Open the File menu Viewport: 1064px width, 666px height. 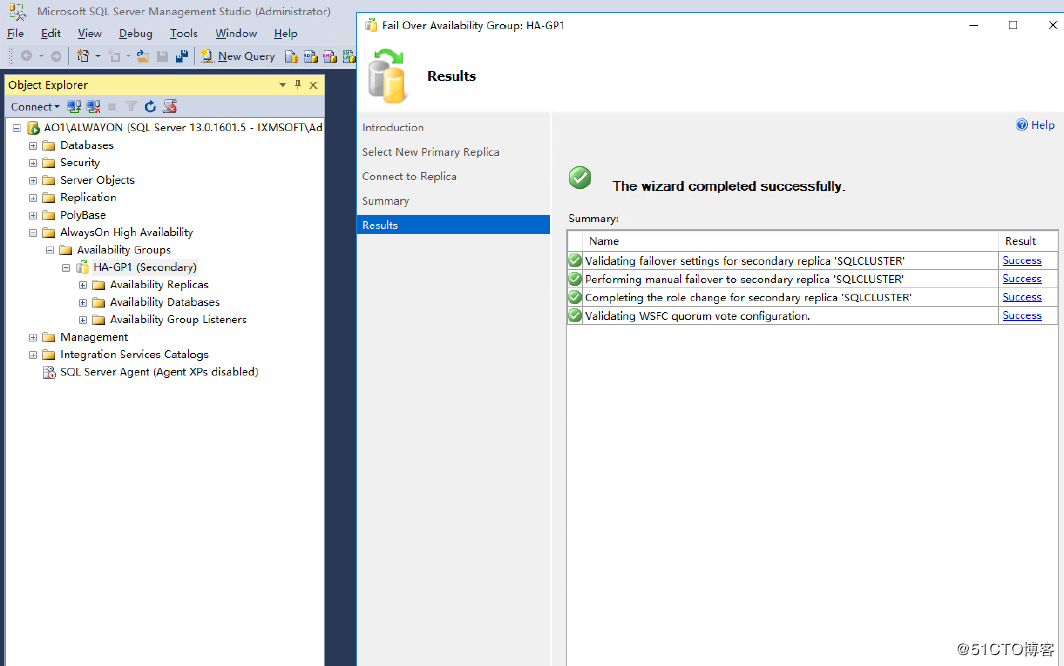coord(16,33)
